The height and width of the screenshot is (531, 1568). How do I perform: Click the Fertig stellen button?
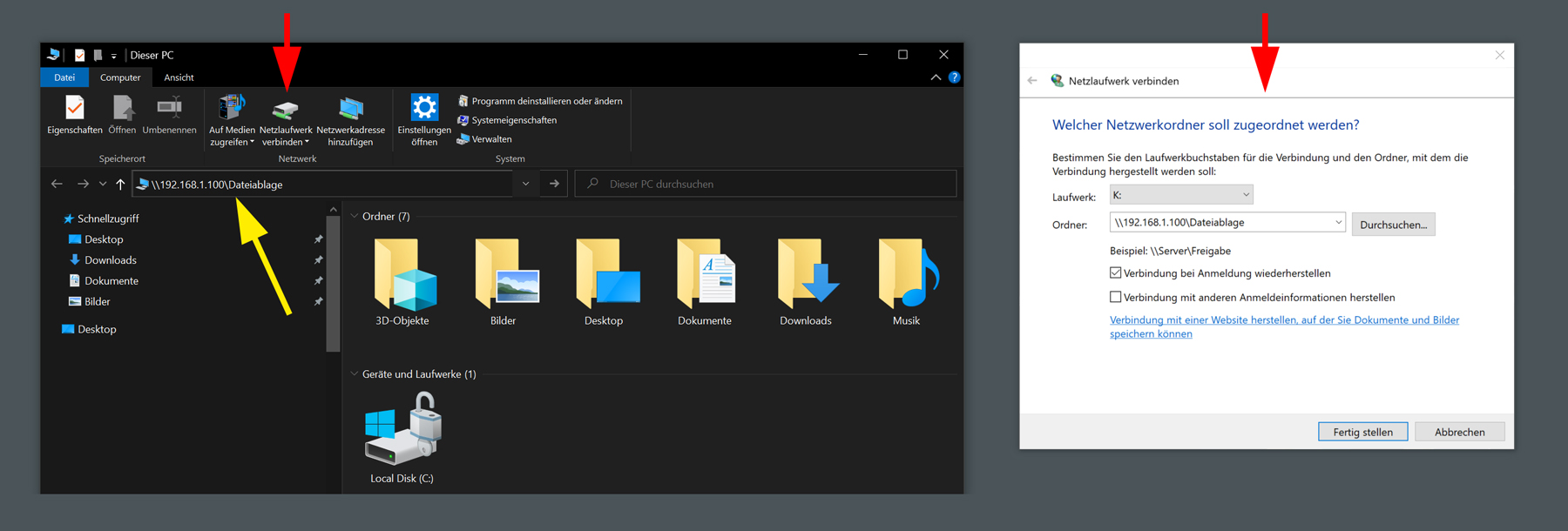tap(1362, 432)
